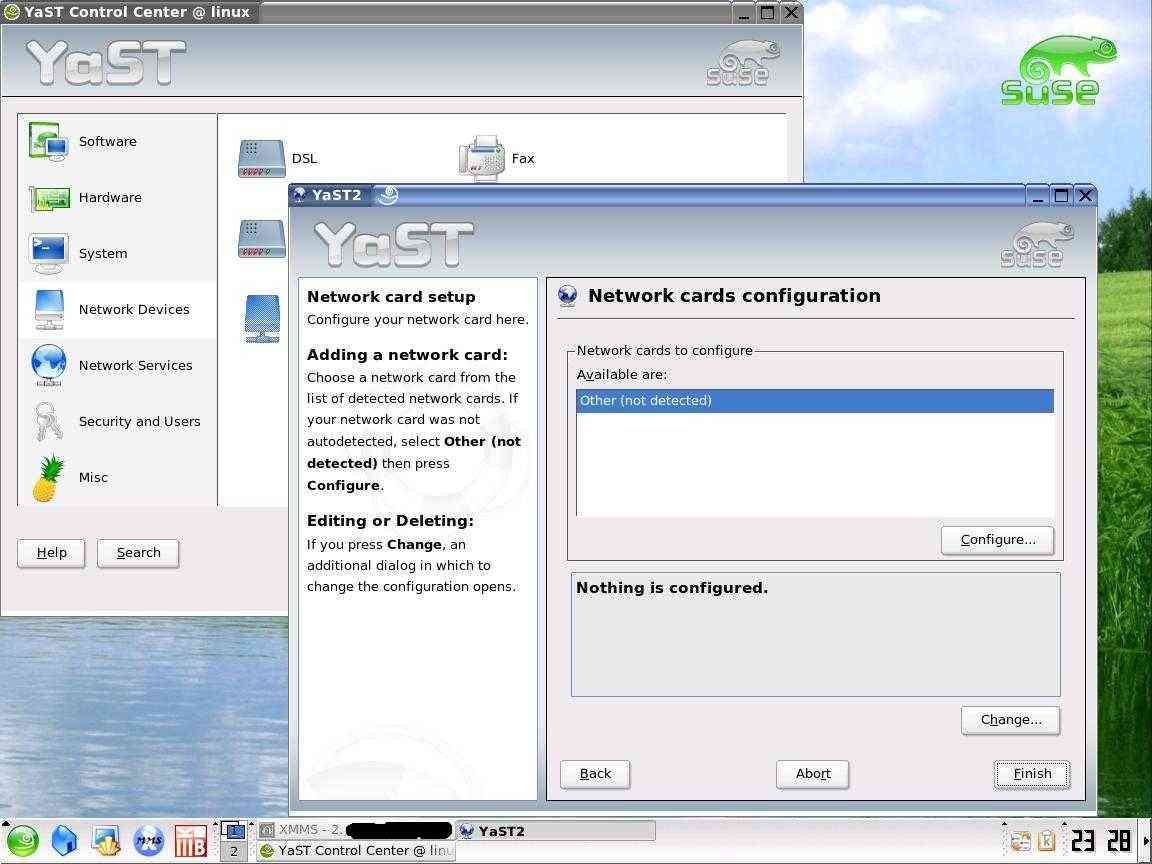Open the blue Home folder taskbar icon

pyautogui.click(x=65, y=840)
